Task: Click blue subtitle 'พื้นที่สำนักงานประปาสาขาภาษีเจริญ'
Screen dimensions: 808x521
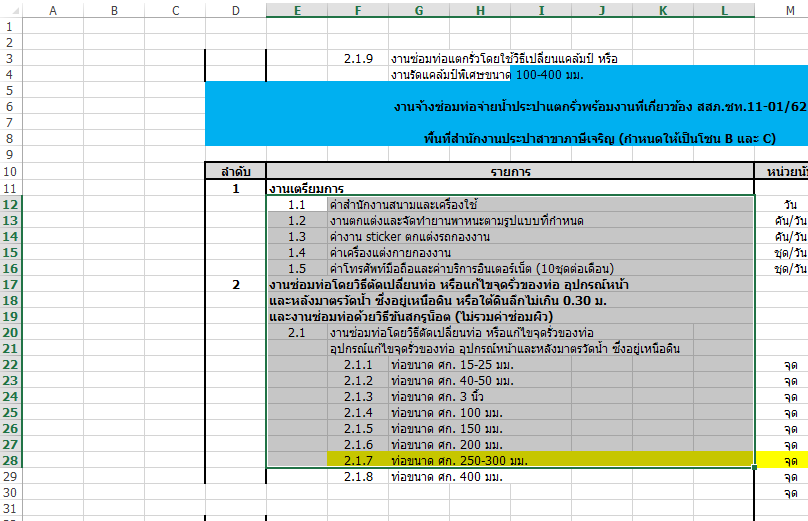Action: pos(599,139)
